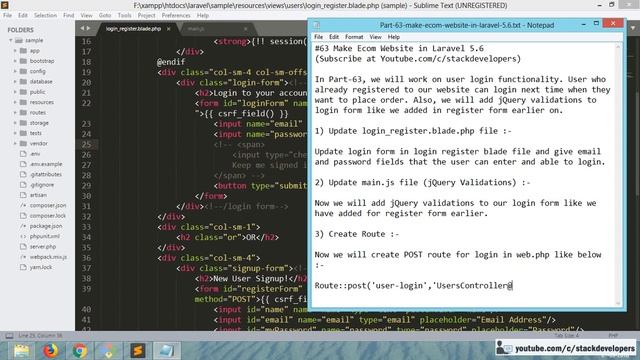Switch to Sublime Text taskbar icon
640x360 pixels.
[x=138, y=350]
